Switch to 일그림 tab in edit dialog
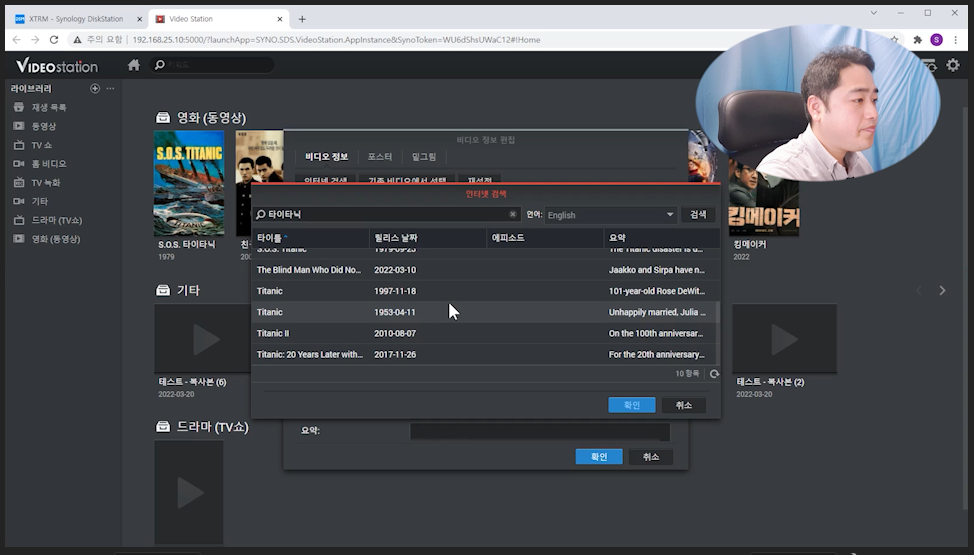 click(x=424, y=157)
